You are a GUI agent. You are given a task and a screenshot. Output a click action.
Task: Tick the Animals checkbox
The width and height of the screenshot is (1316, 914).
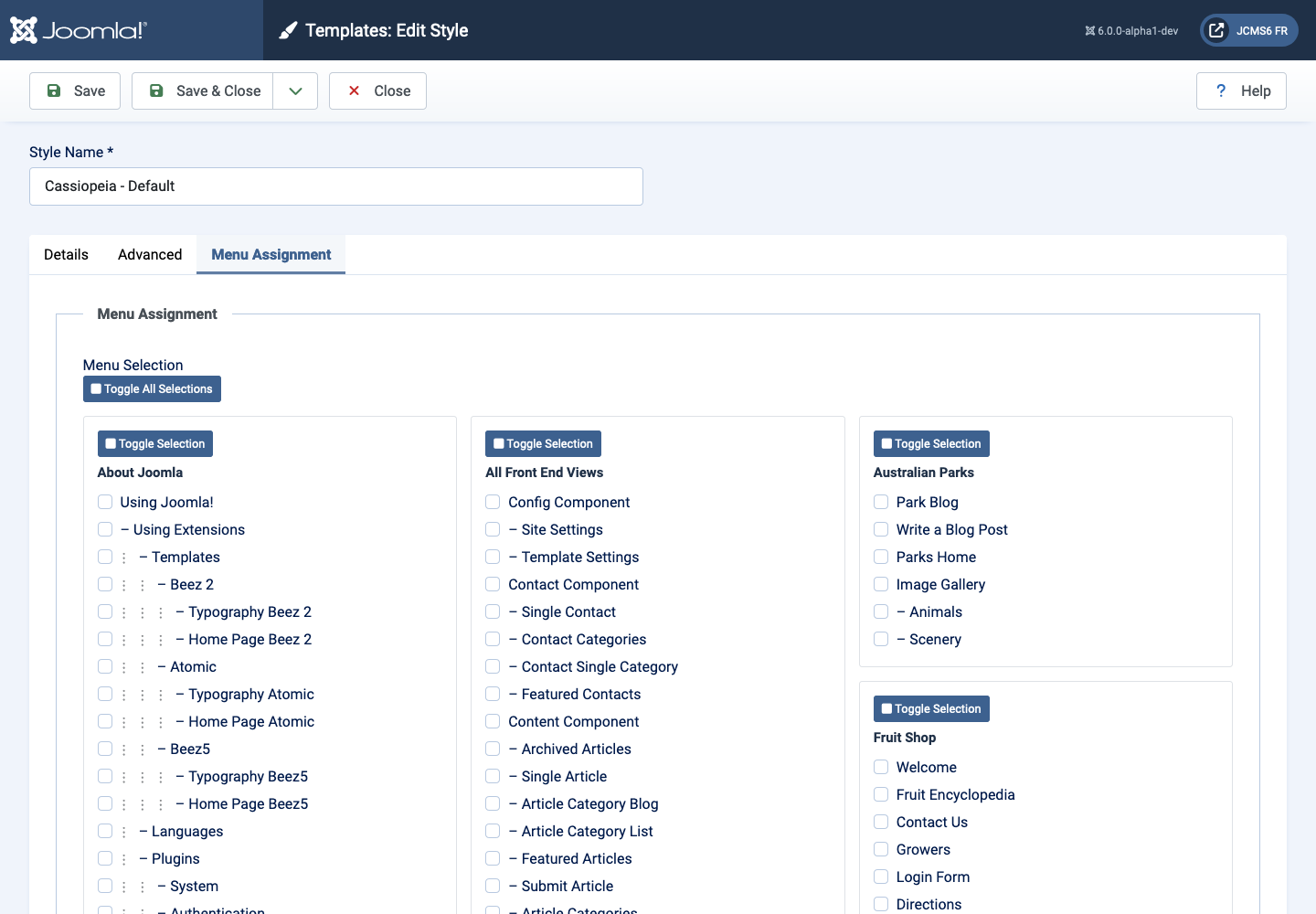pos(881,611)
